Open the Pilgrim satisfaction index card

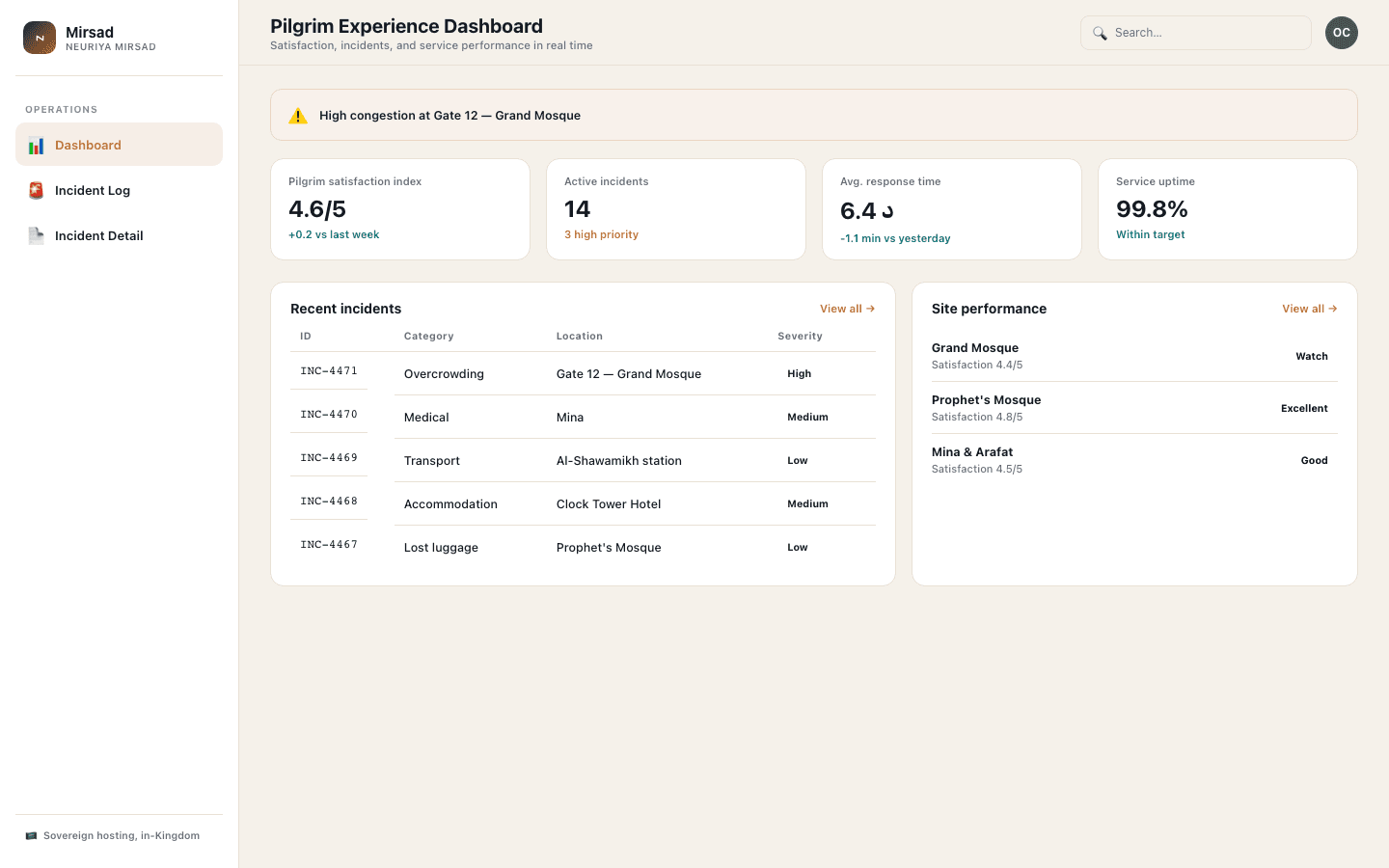coord(400,209)
